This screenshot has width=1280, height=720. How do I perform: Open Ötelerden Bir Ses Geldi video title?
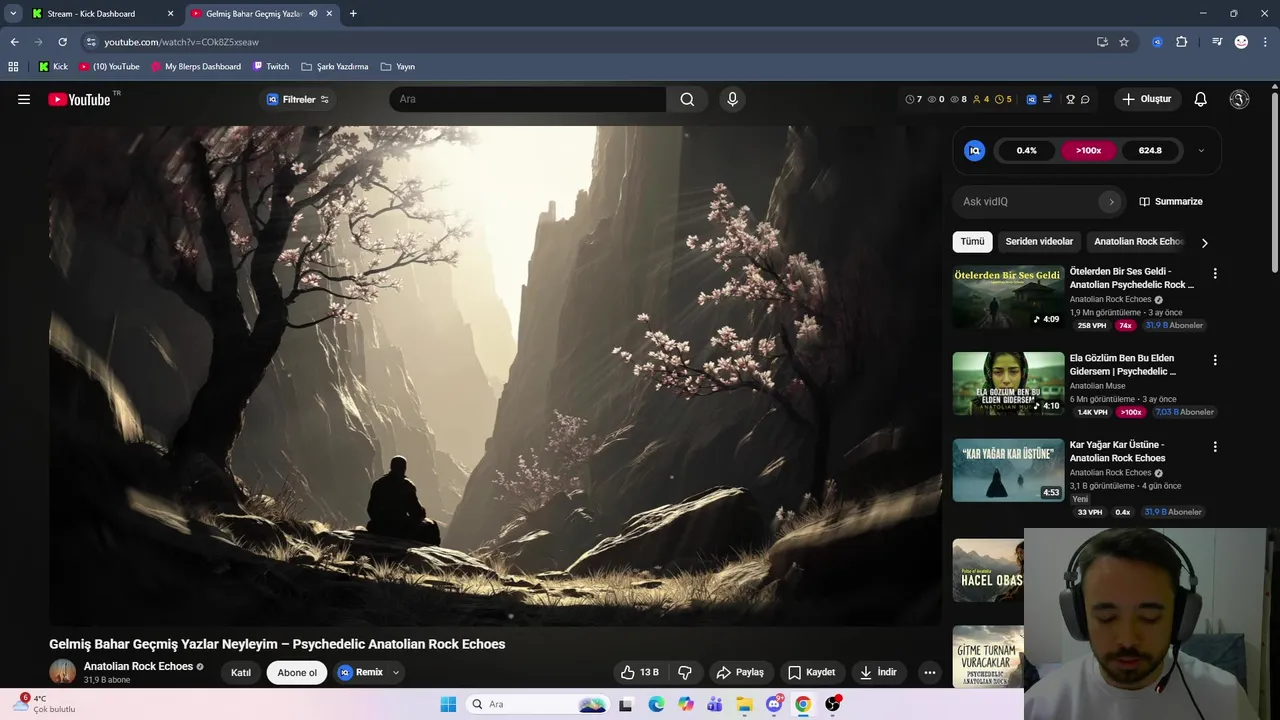coord(1131,278)
